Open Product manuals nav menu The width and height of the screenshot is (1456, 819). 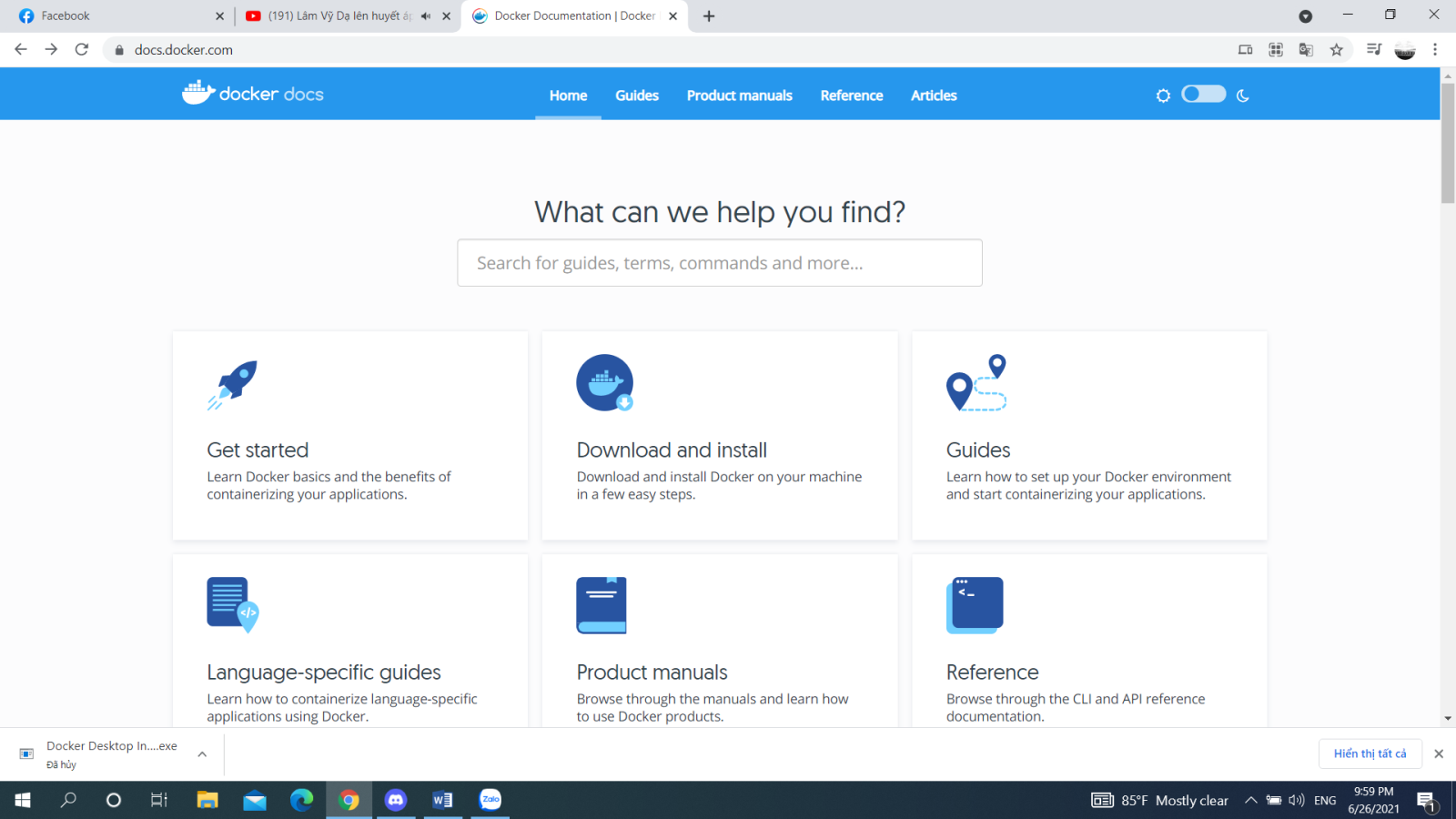tap(739, 96)
